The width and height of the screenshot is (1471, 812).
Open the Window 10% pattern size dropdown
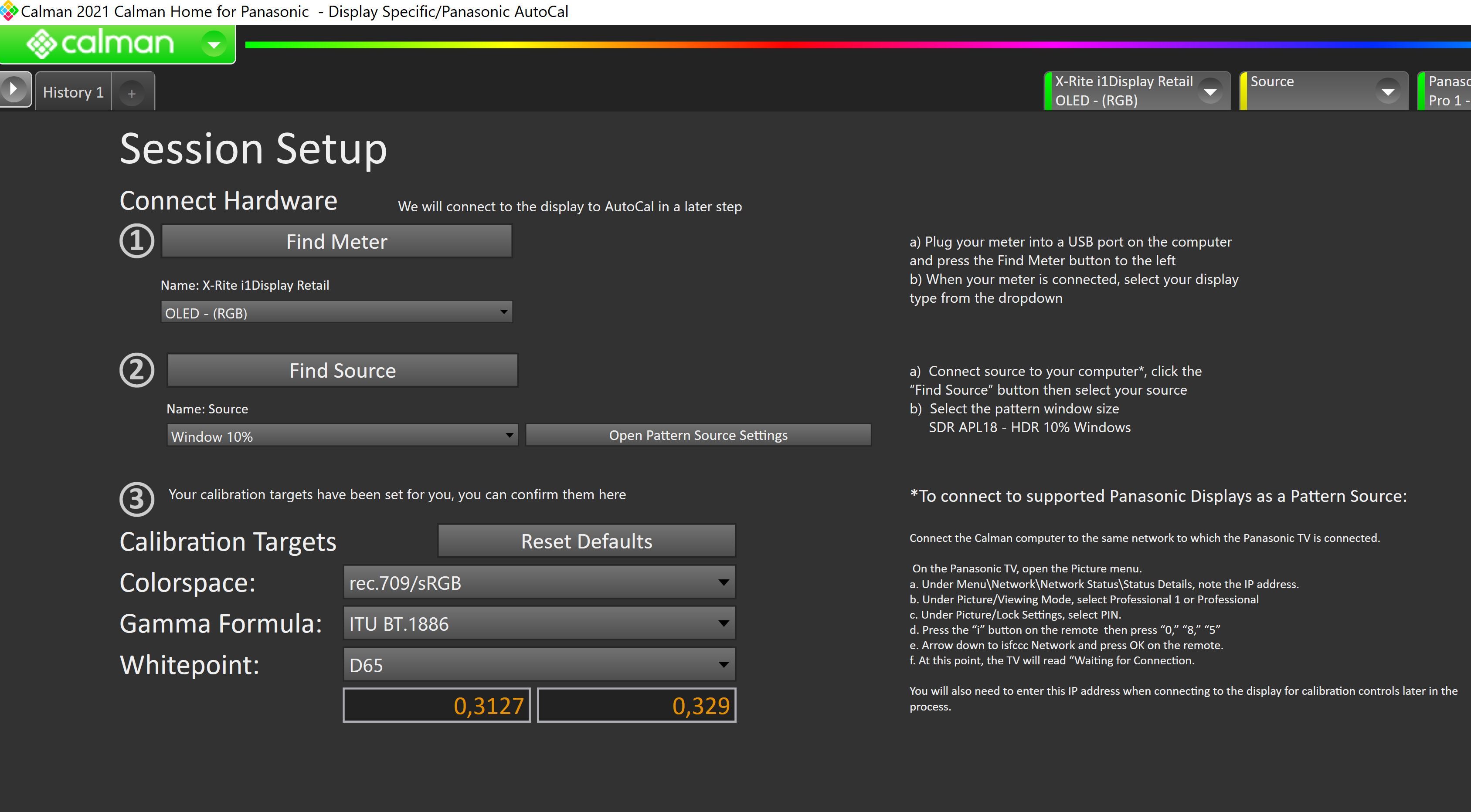pos(342,436)
